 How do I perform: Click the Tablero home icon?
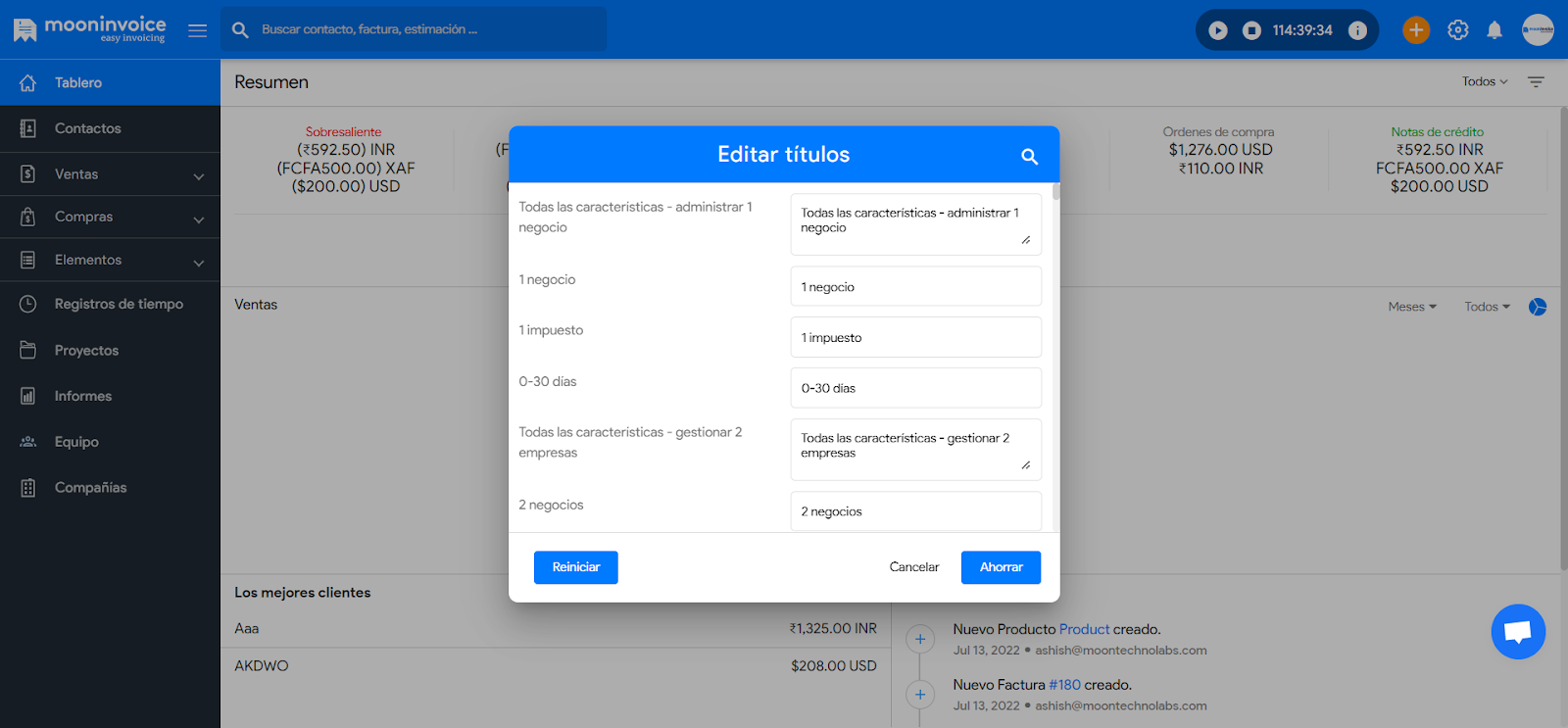[27, 83]
